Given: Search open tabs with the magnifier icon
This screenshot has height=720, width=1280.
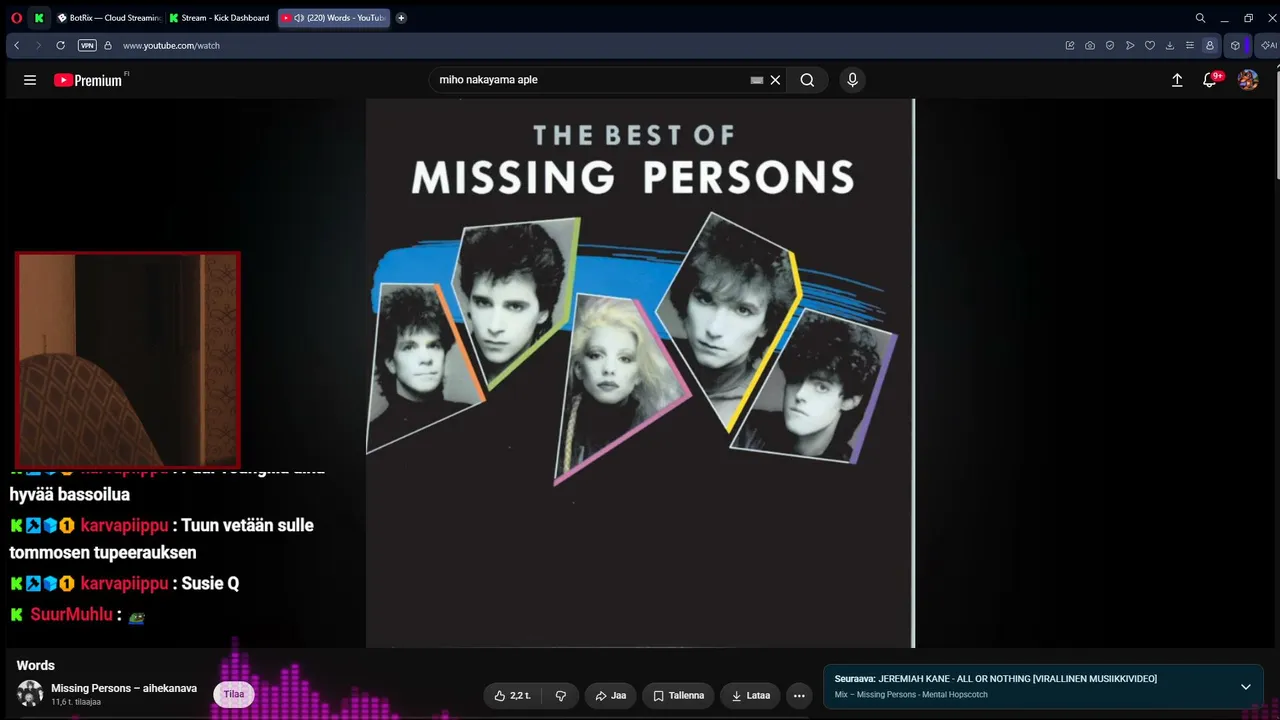Looking at the screenshot, I should [1200, 18].
